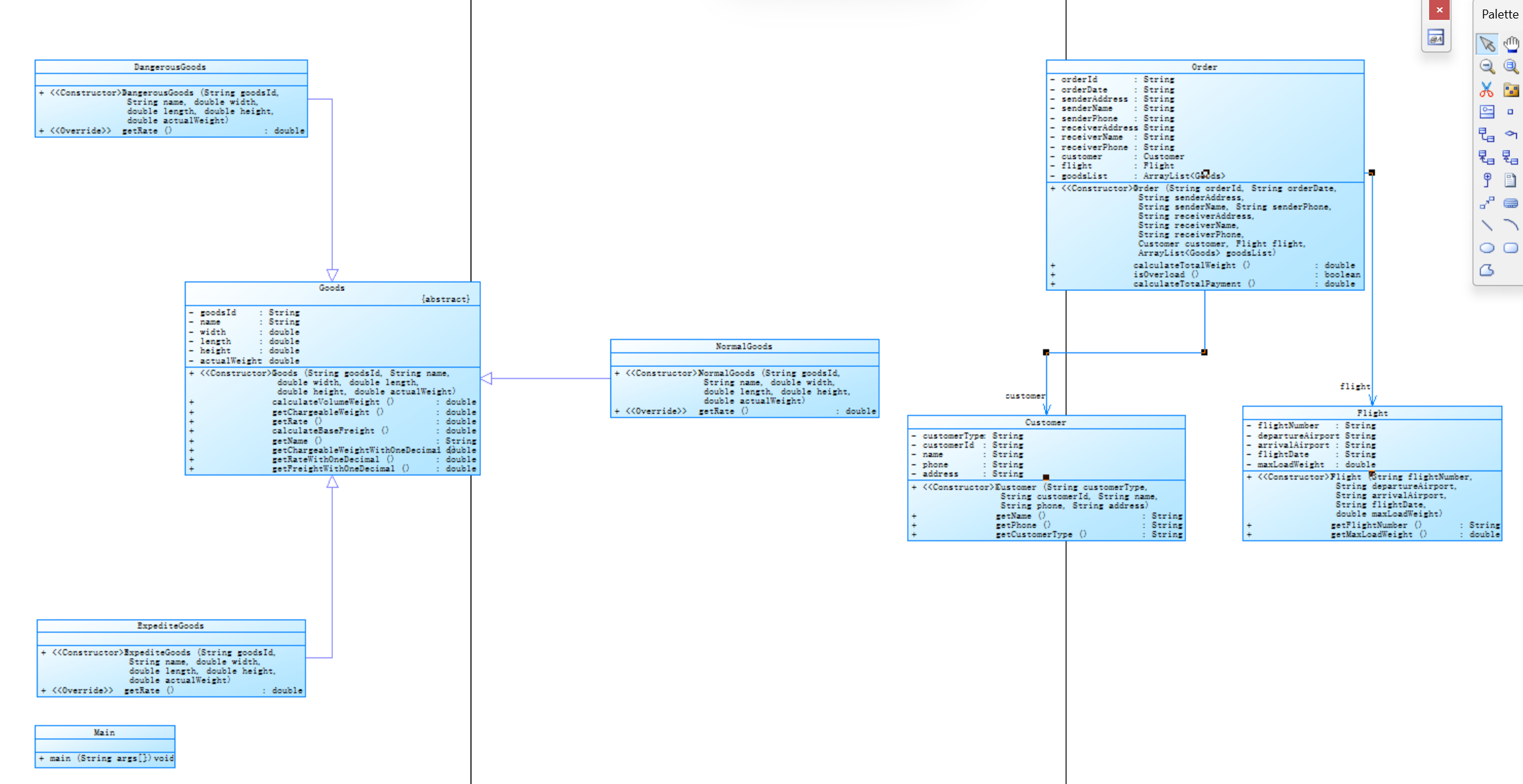
Task: Click the small toolbox icon below the close button
Action: point(1436,37)
